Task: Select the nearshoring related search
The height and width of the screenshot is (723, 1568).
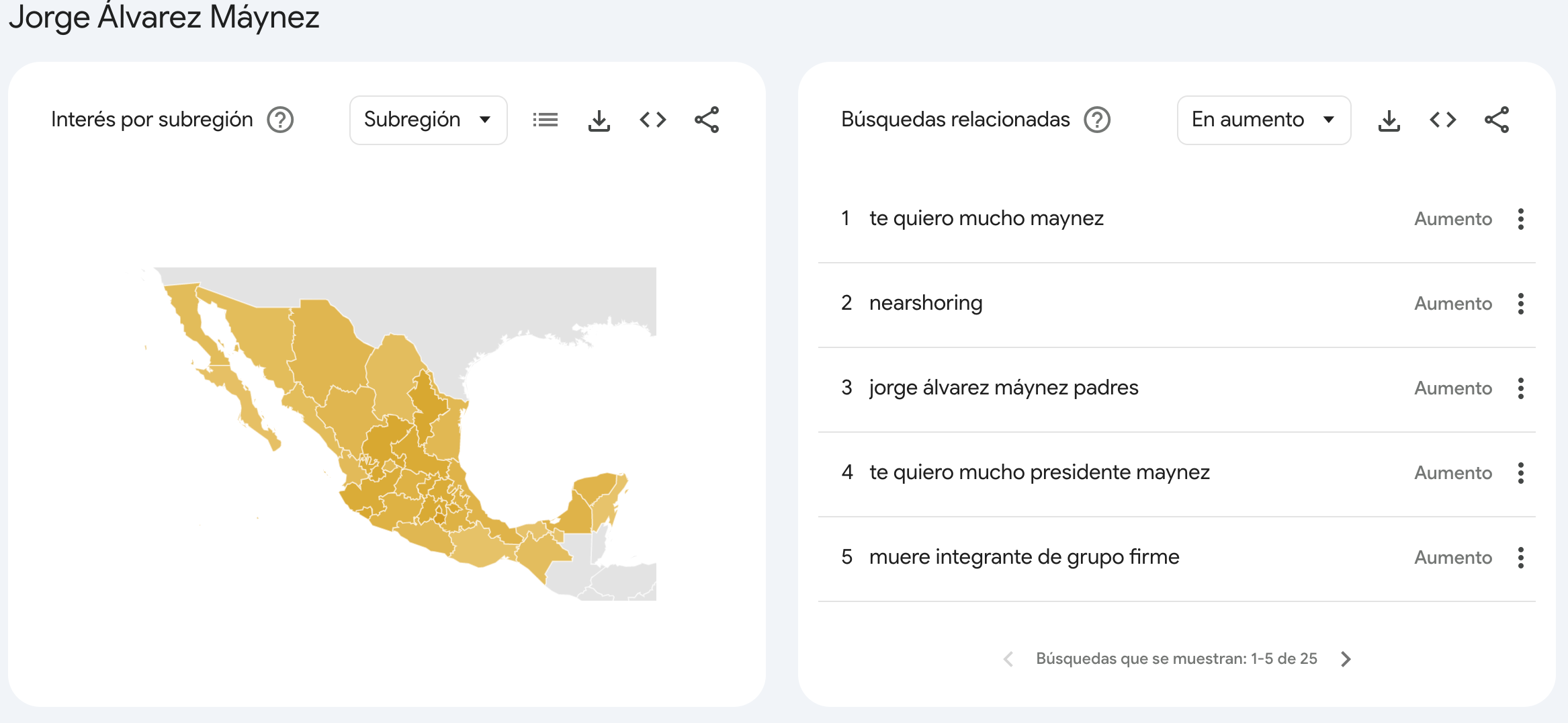Action: click(x=925, y=303)
